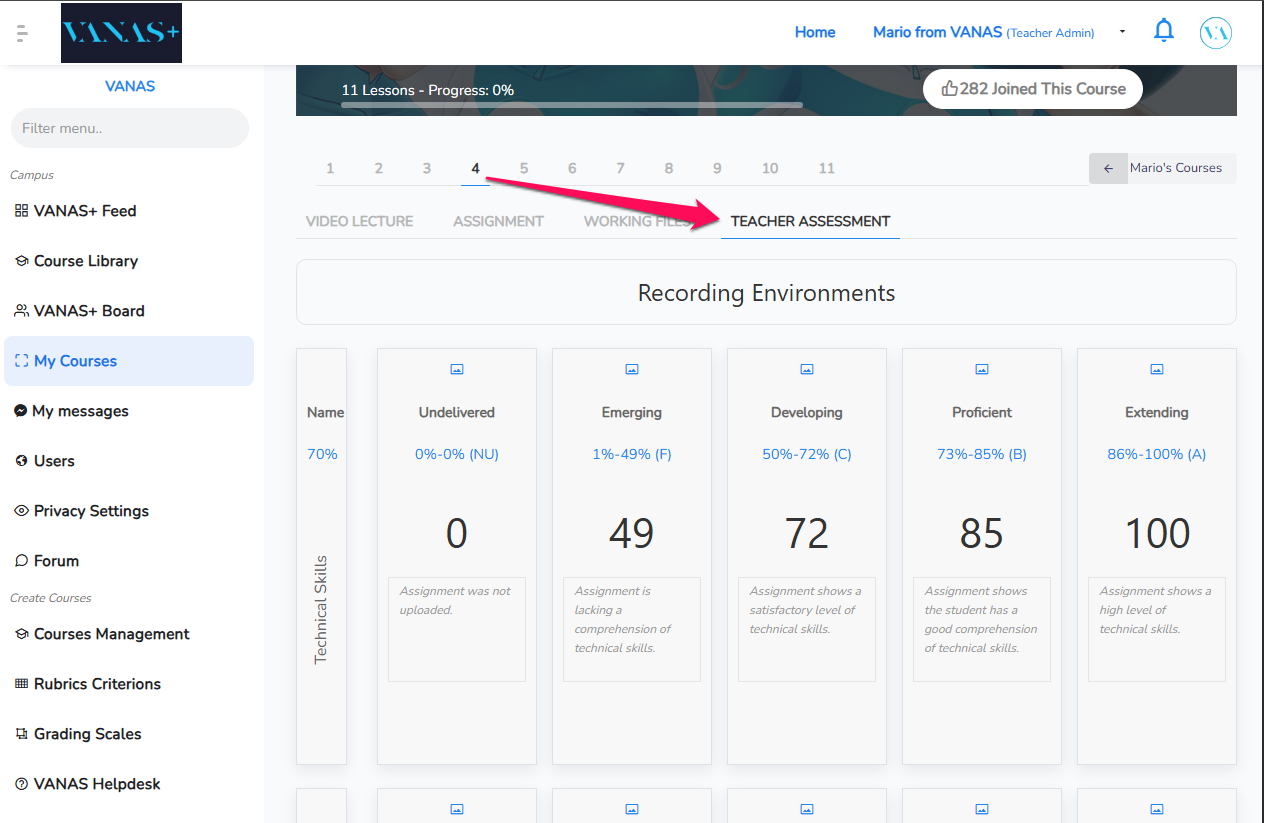Select the Proficient score 85
This screenshot has width=1264, height=823.
982,534
